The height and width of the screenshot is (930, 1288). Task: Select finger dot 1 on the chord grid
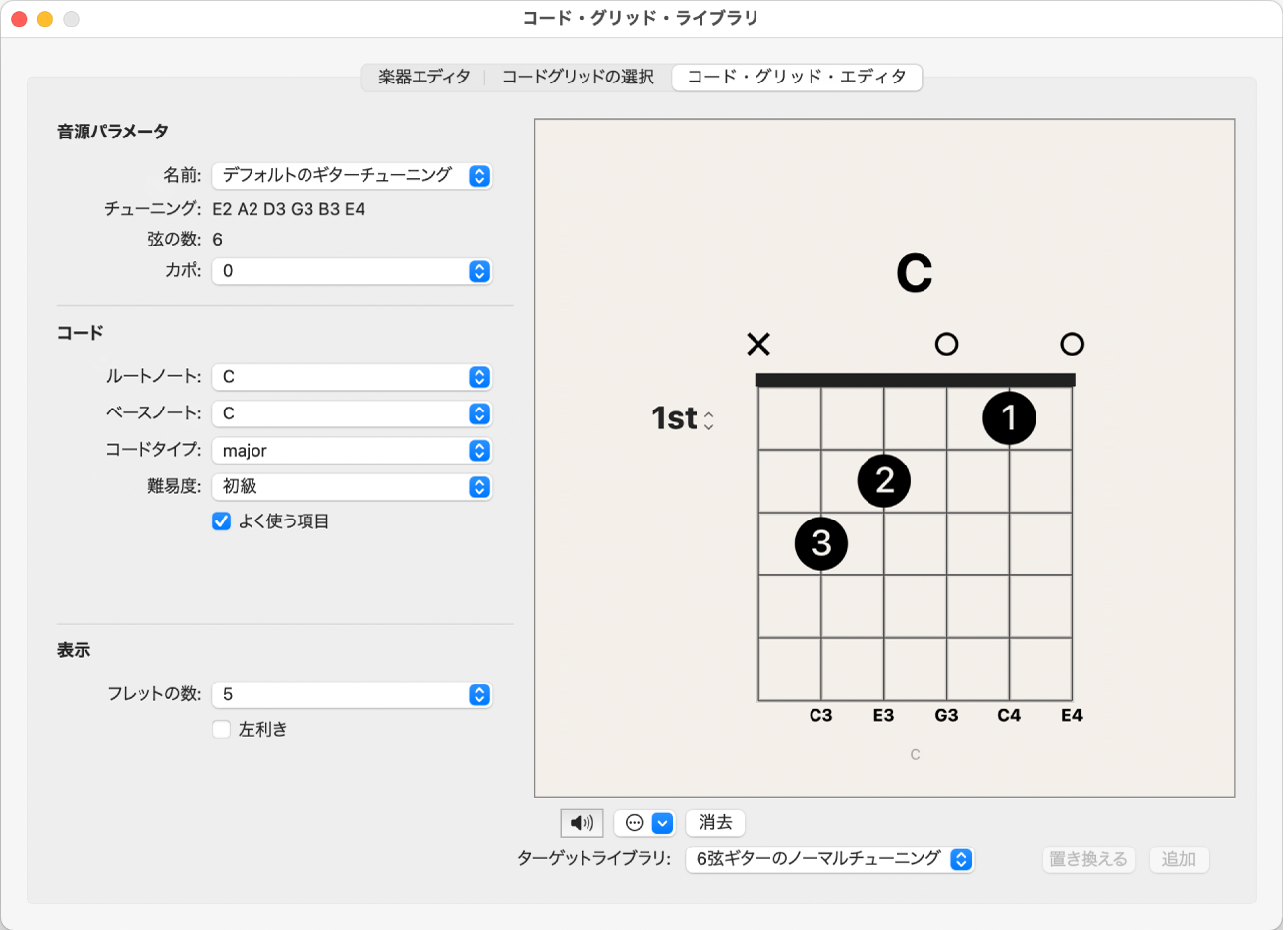[x=1009, y=418]
